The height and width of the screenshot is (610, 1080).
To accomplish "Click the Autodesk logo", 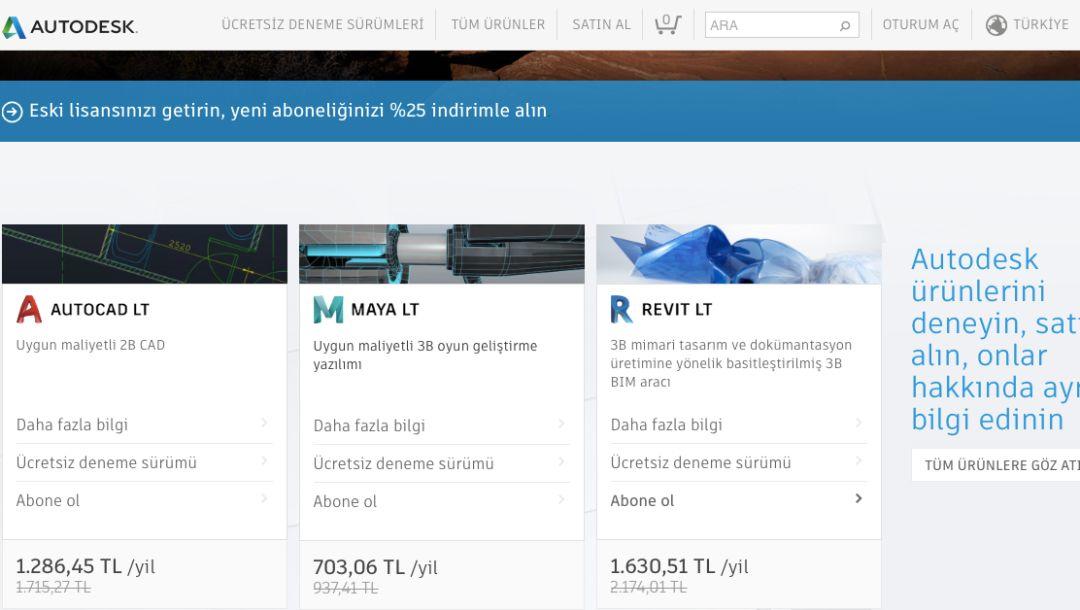I will 70,26.
